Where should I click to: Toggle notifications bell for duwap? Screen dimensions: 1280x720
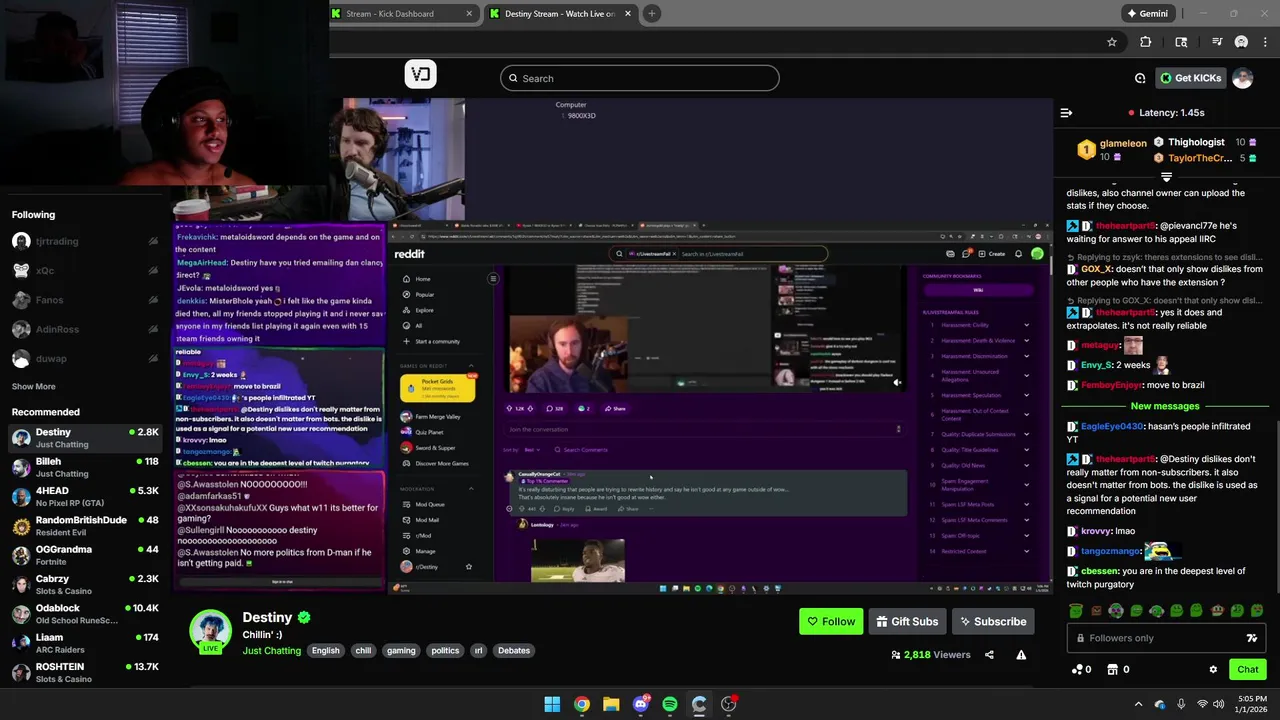coord(153,358)
